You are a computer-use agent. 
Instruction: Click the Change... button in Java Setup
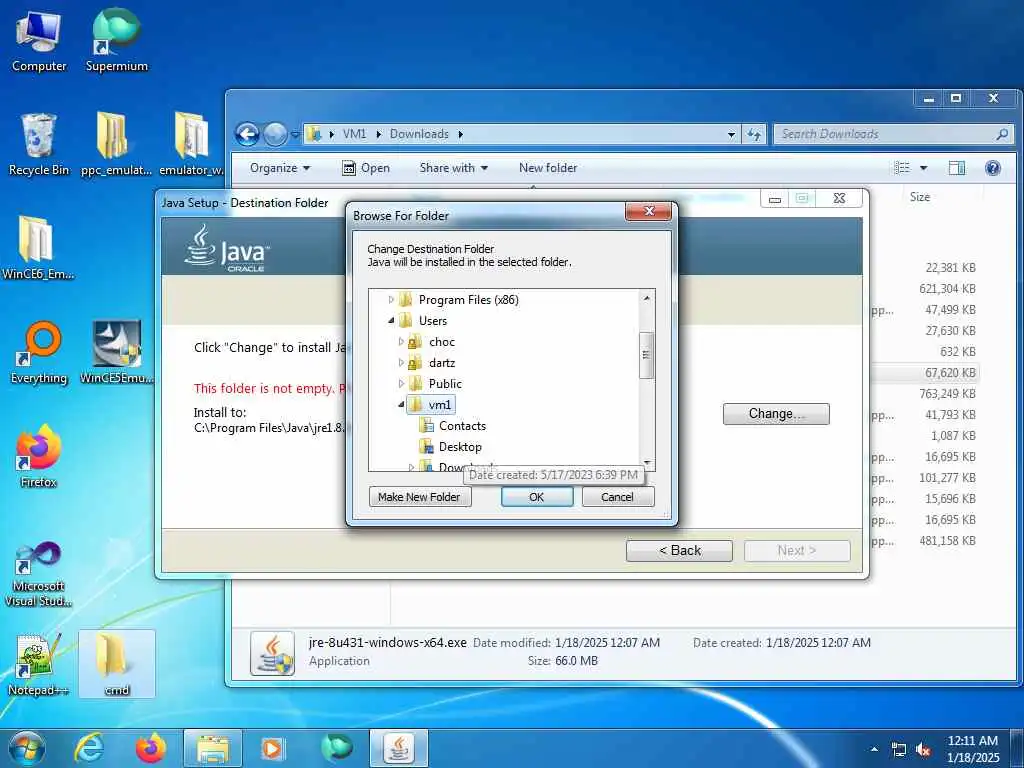(776, 413)
